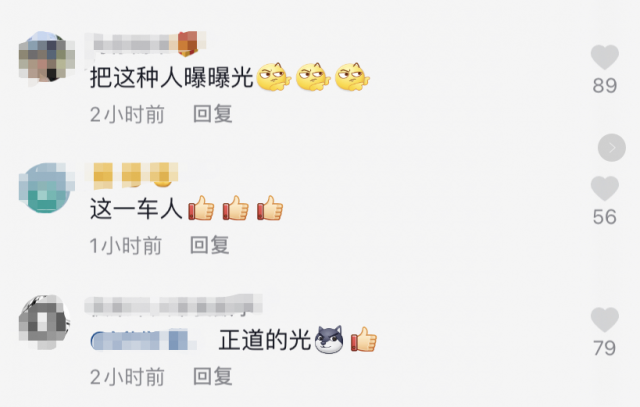Tap the first smirking cat emoji
The width and height of the screenshot is (640, 407).
pos(273,77)
